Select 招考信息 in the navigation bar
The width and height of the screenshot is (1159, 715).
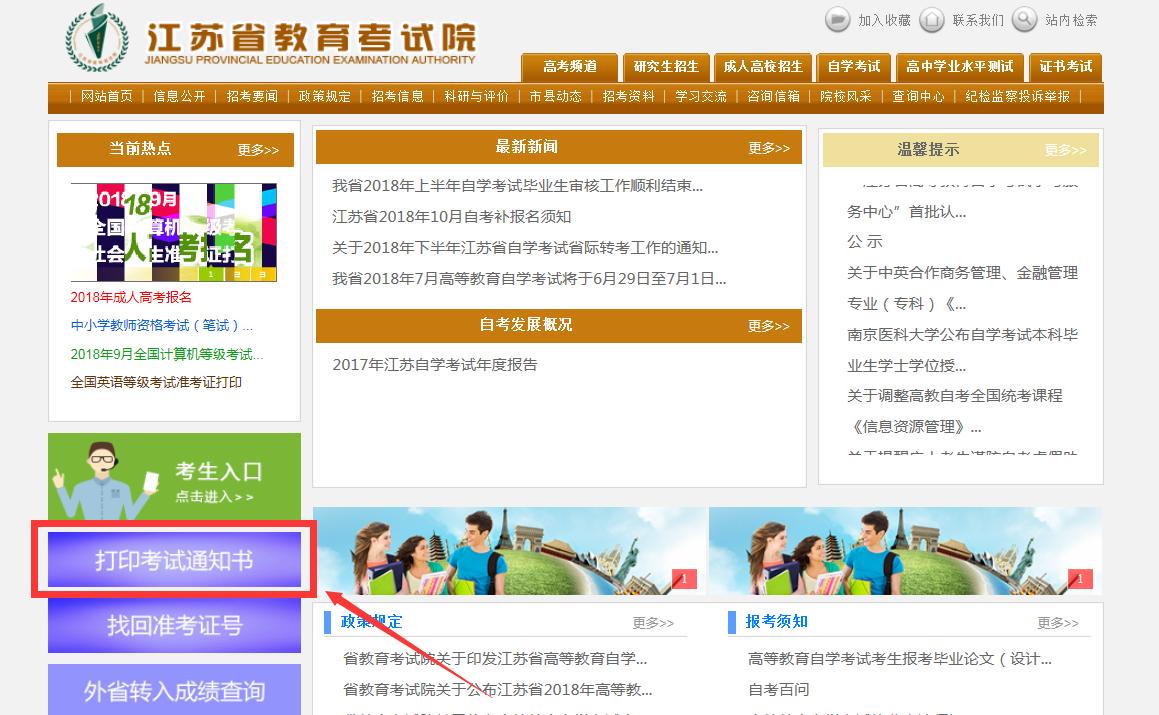(397, 96)
